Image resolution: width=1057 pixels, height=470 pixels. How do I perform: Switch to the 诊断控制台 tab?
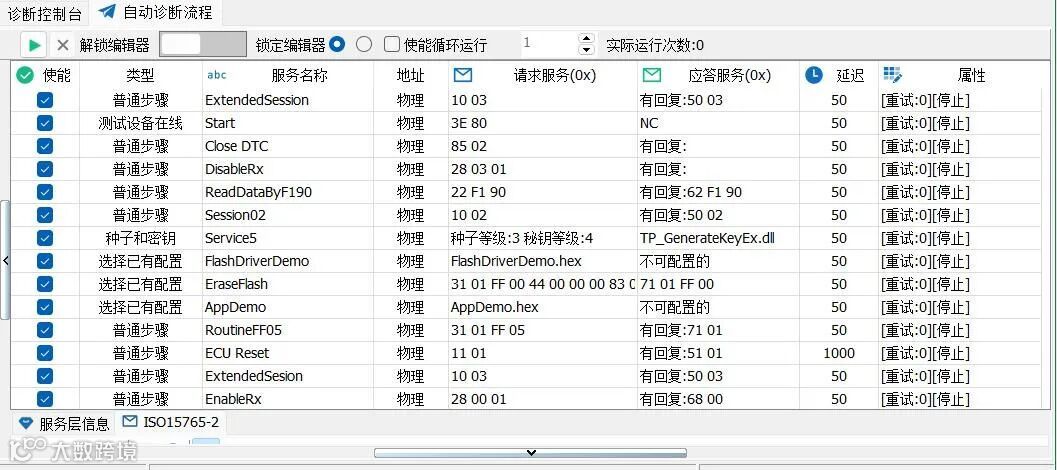[44, 13]
